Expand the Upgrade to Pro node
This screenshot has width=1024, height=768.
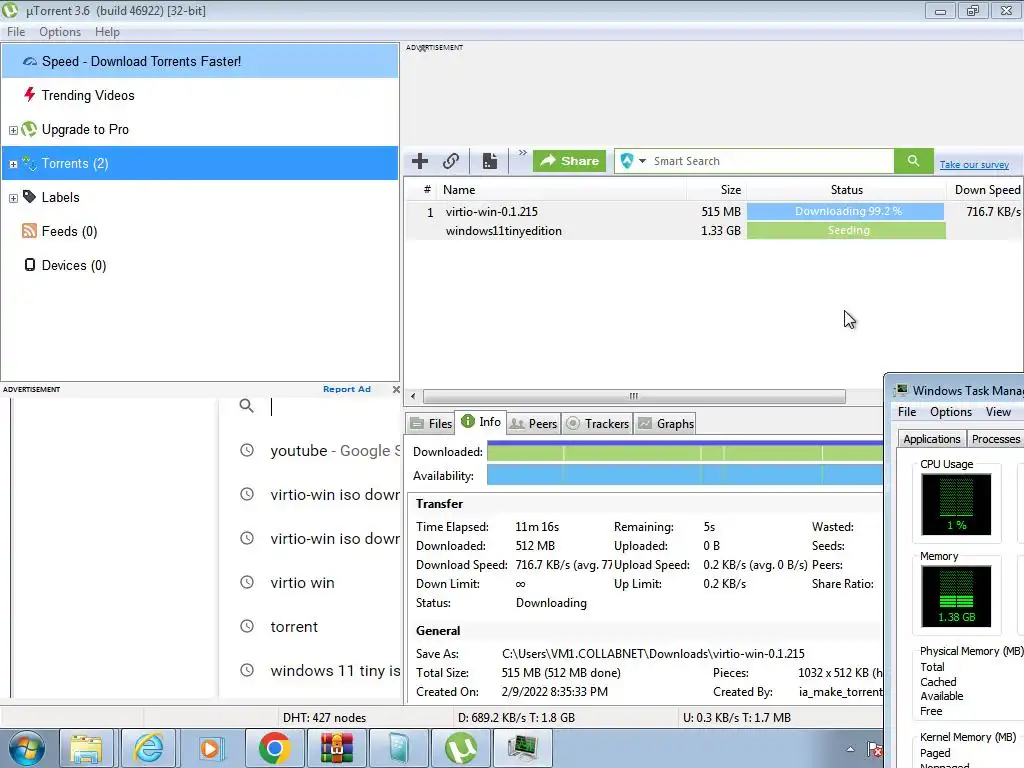pyautogui.click(x=13, y=130)
